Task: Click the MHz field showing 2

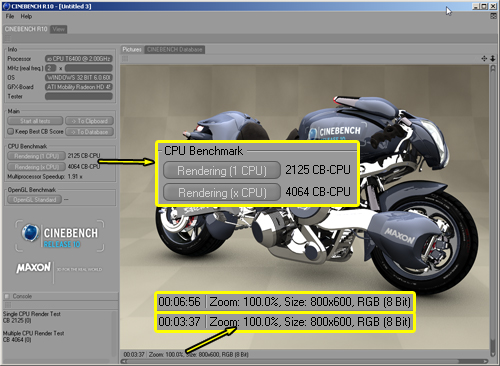Action: [50, 68]
